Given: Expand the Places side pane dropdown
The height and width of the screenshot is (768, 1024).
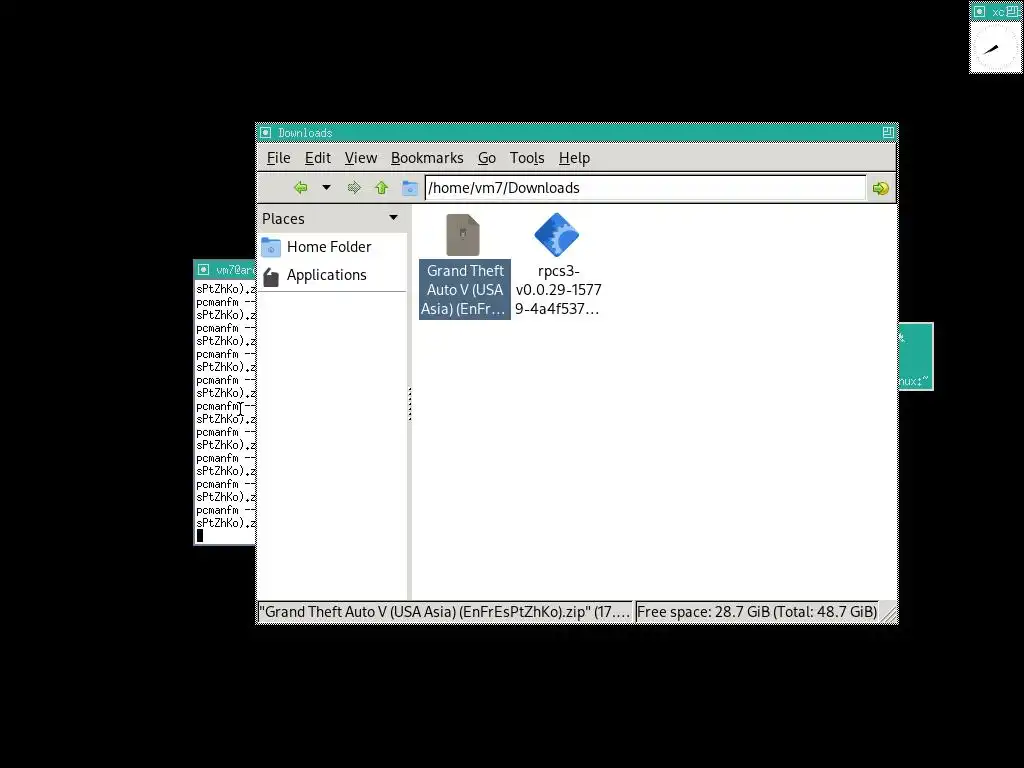Looking at the screenshot, I should [393, 217].
